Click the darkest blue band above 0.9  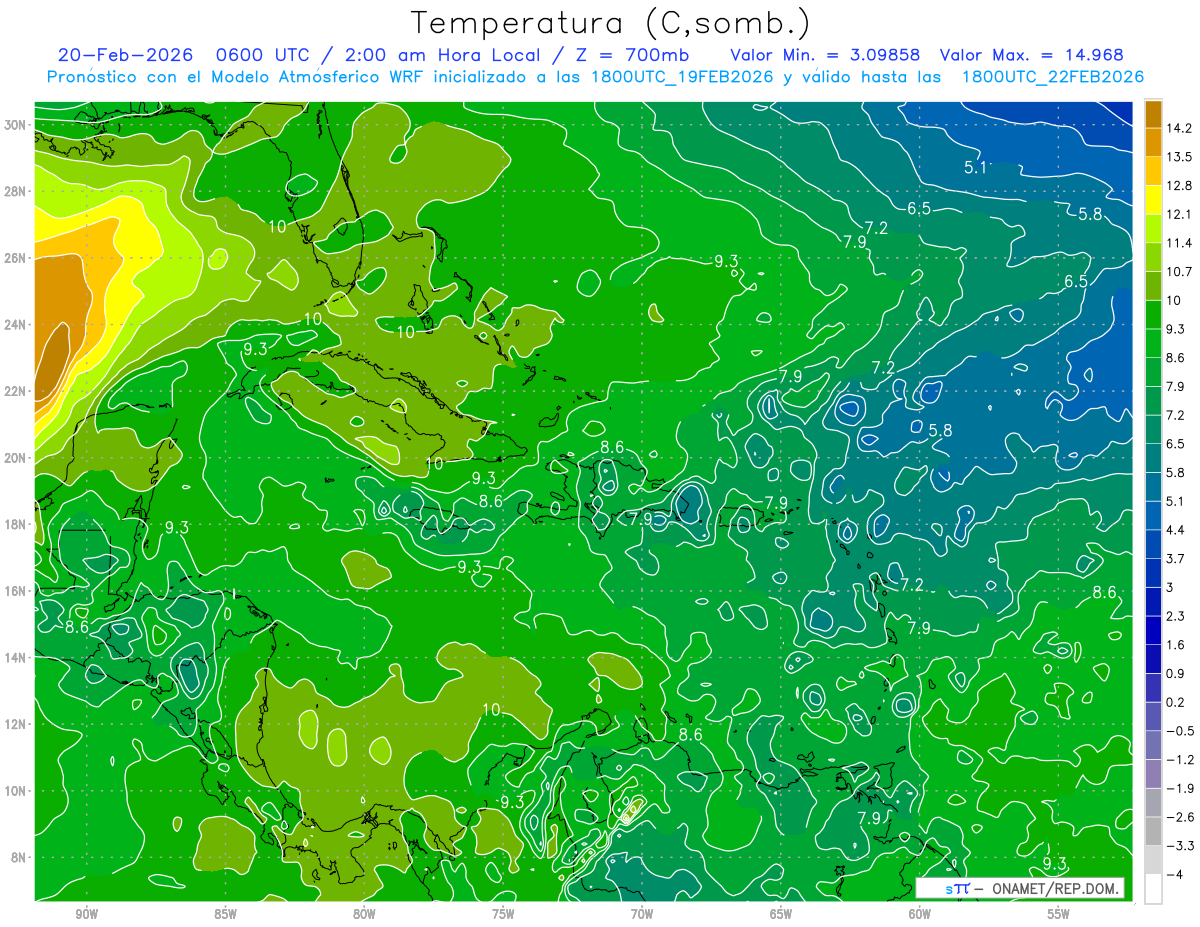pos(1153,658)
